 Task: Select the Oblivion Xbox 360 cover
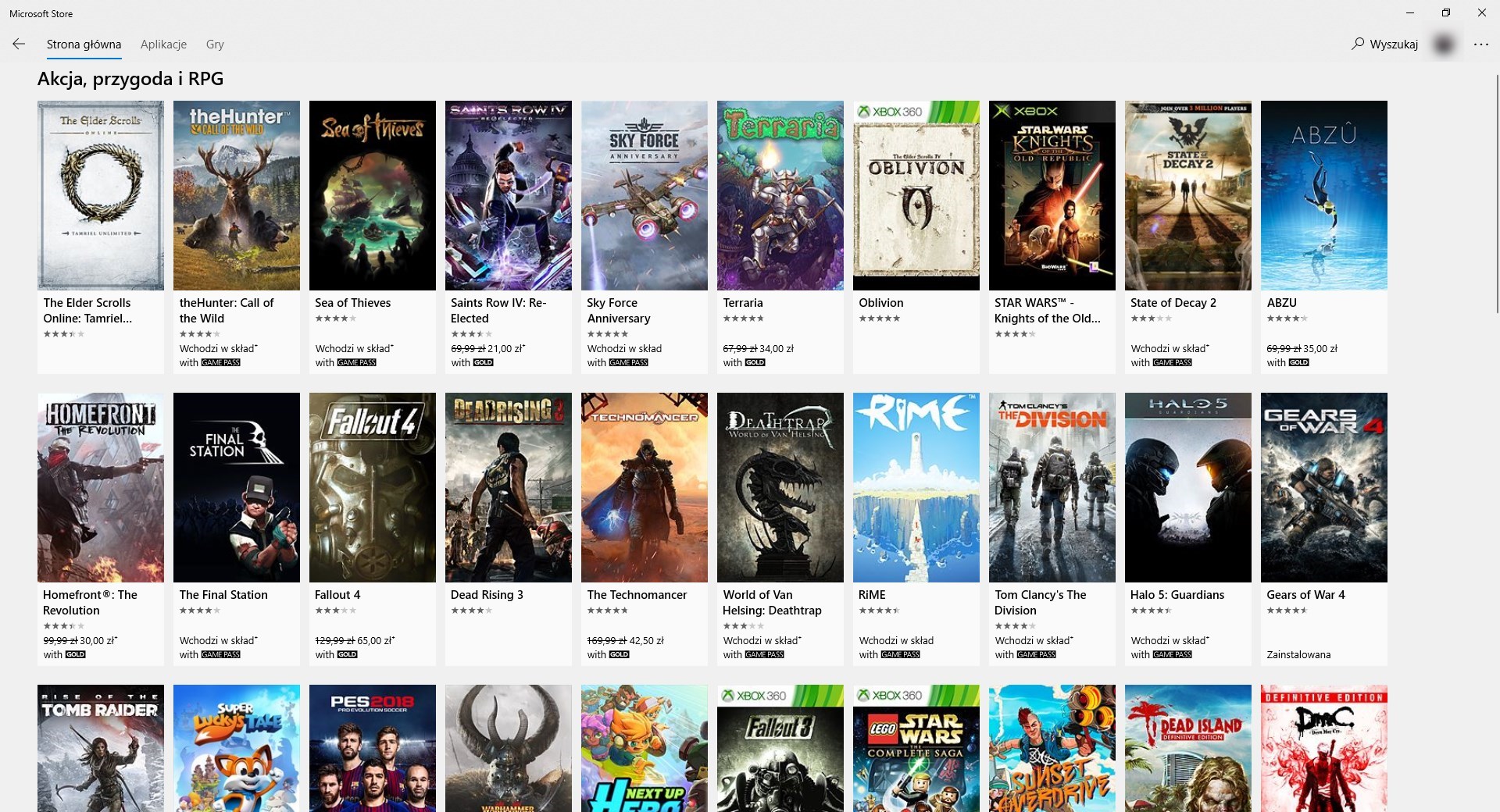pyautogui.click(x=916, y=195)
